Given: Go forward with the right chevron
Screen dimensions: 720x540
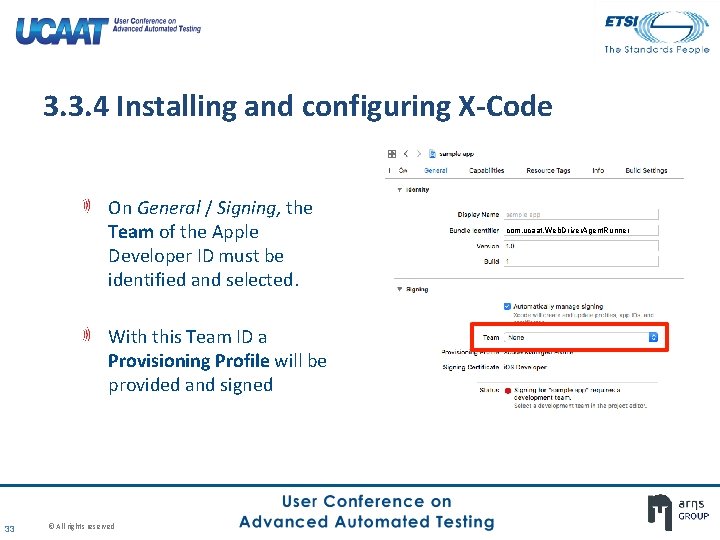Looking at the screenshot, I should pyautogui.click(x=419, y=154).
